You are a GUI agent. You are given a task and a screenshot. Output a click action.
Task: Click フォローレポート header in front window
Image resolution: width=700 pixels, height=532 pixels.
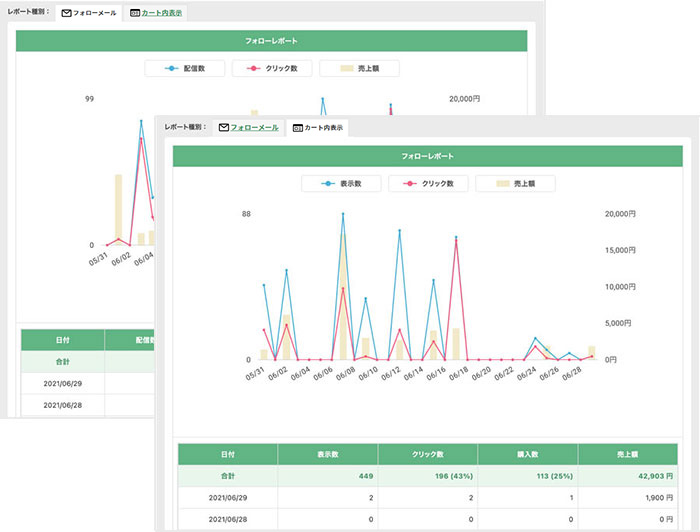click(x=428, y=156)
